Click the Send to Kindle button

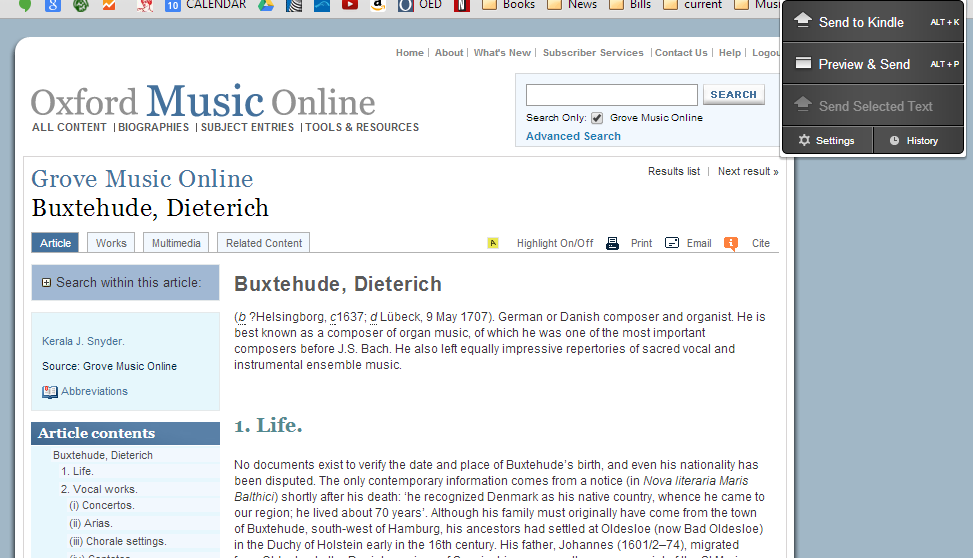tap(873, 22)
